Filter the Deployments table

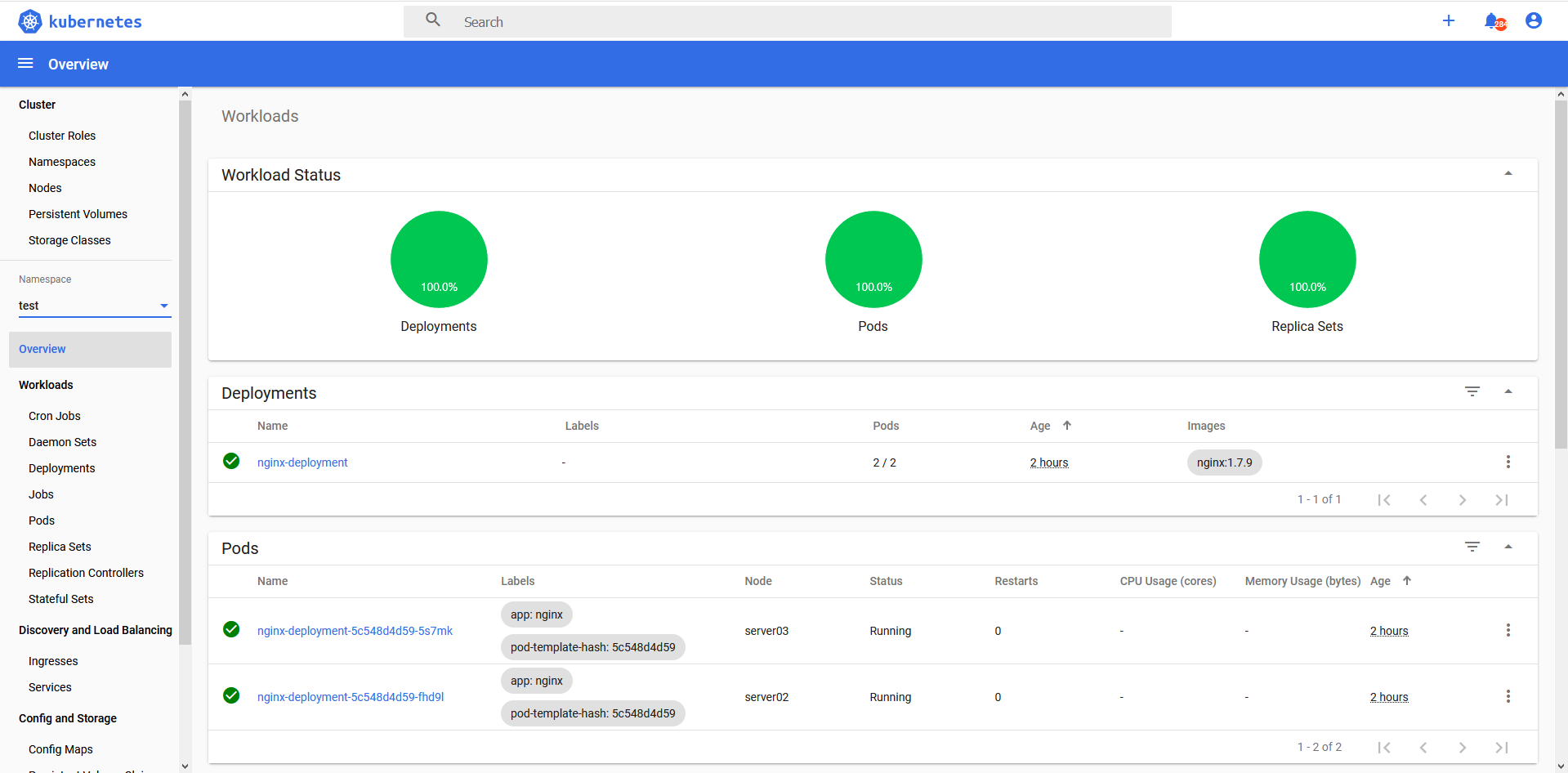click(x=1472, y=391)
